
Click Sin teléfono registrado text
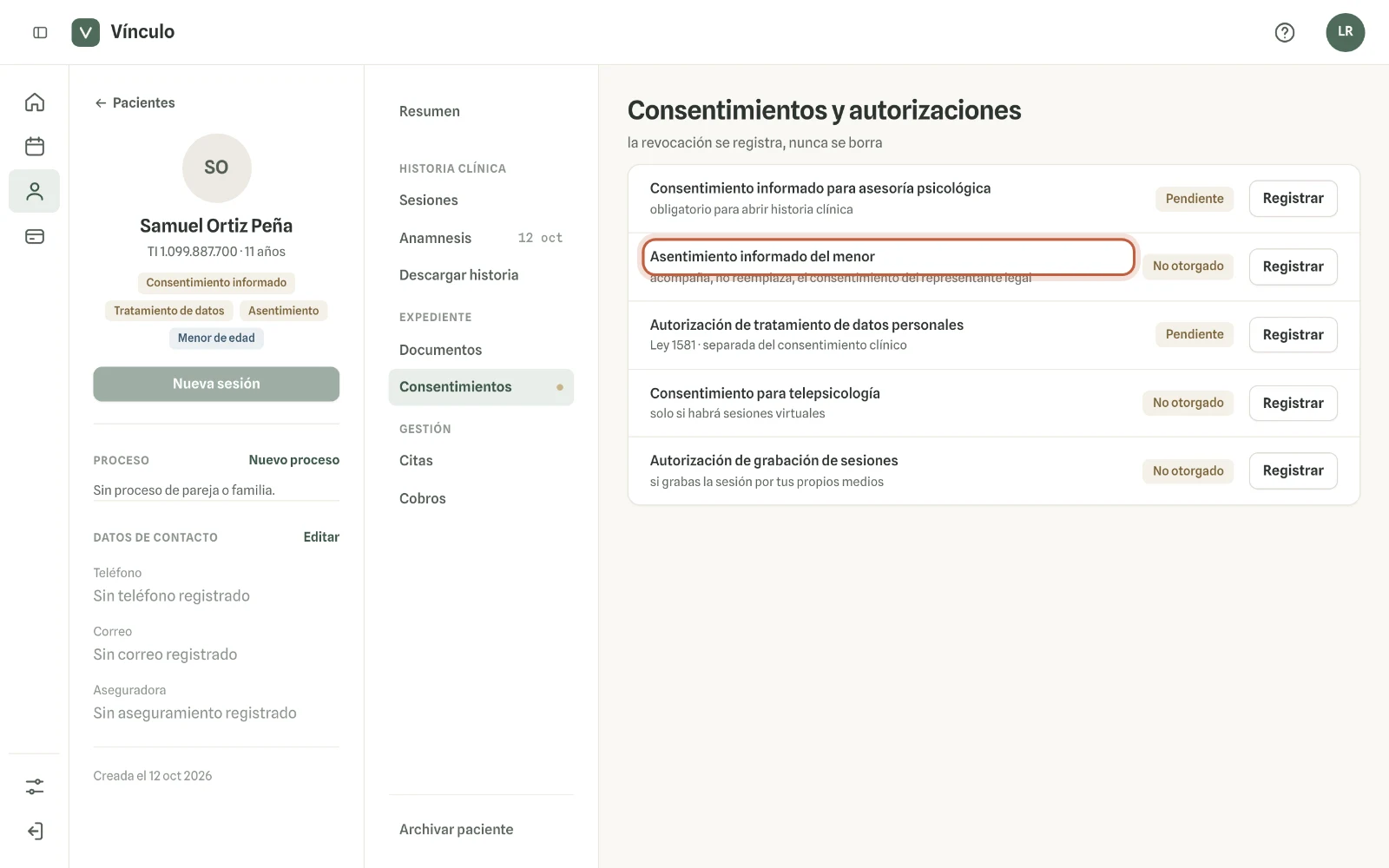[172, 596]
